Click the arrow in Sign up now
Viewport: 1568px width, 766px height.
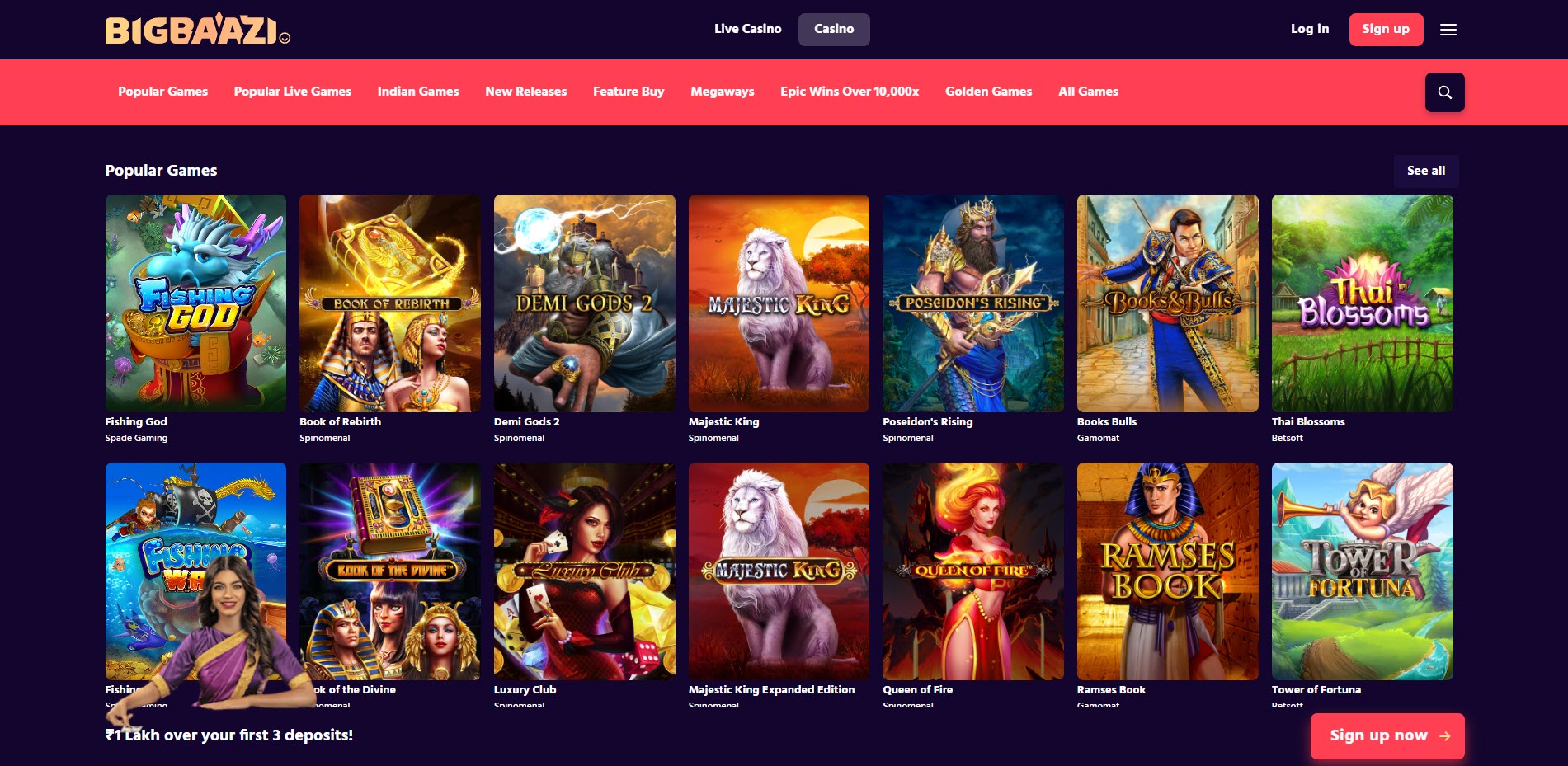click(x=1444, y=736)
